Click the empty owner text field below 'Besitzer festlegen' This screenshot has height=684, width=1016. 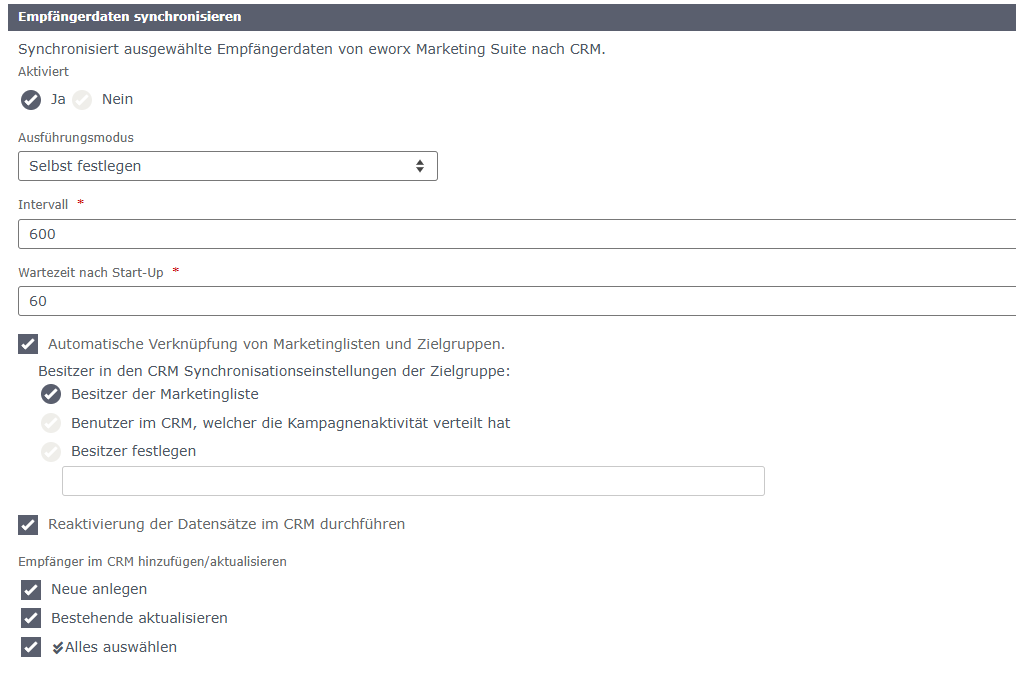[x=413, y=481]
